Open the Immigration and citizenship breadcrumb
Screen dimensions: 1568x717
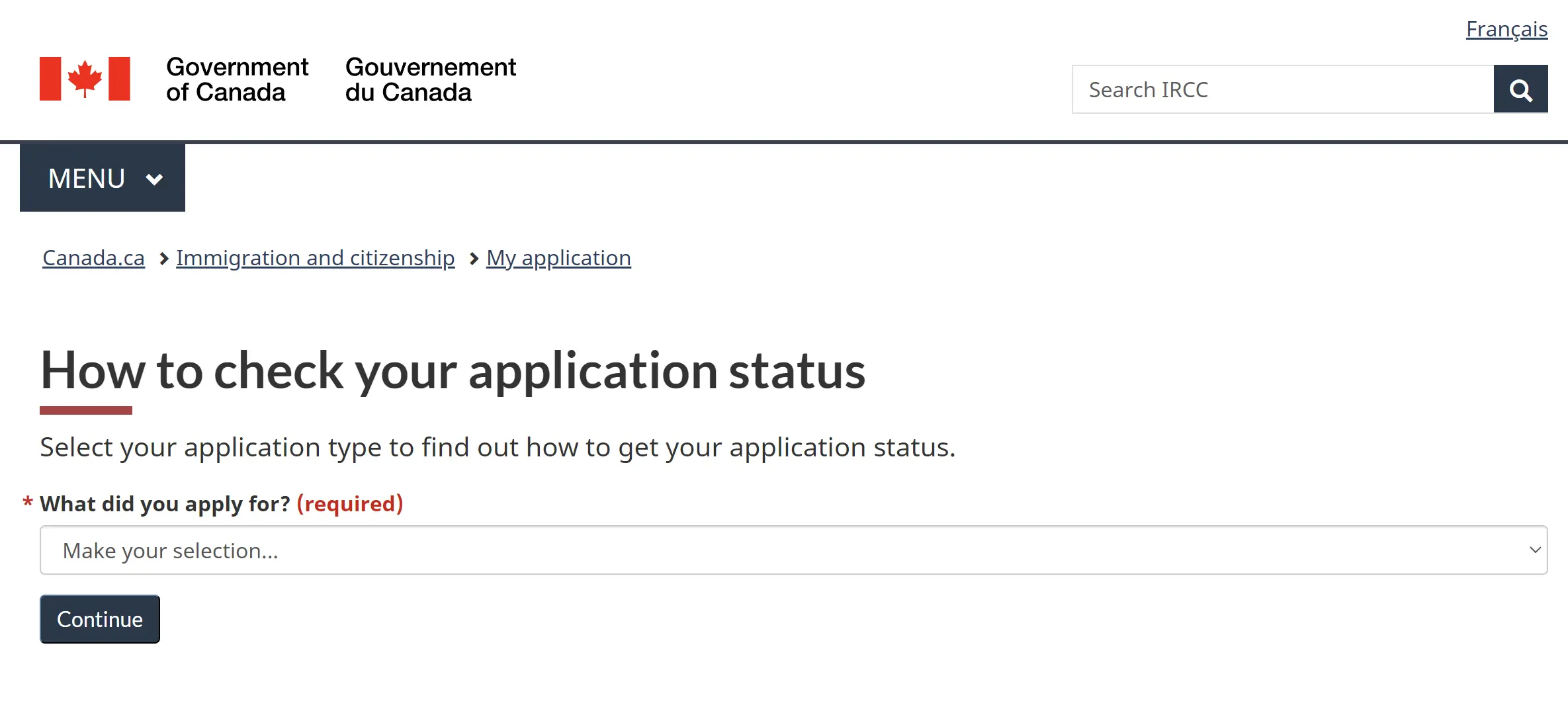(315, 258)
